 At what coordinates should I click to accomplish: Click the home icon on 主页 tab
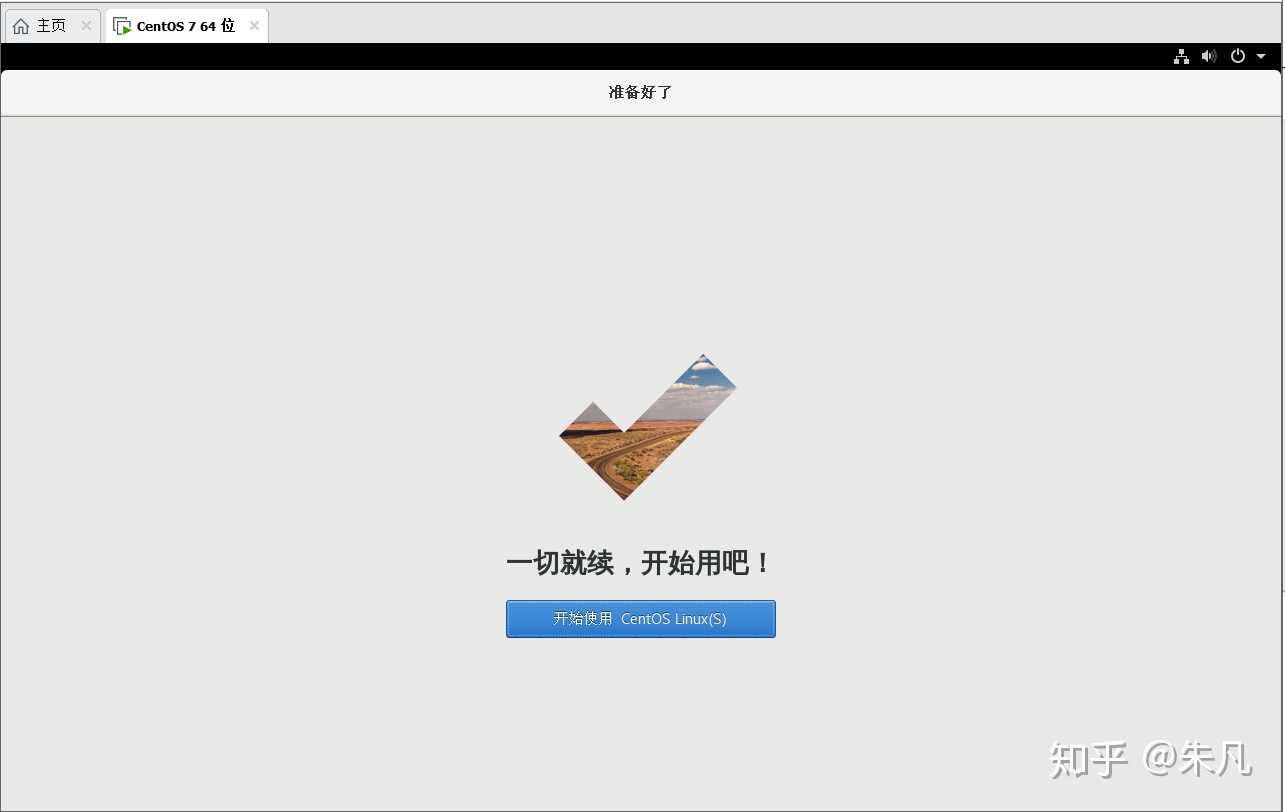(21, 26)
